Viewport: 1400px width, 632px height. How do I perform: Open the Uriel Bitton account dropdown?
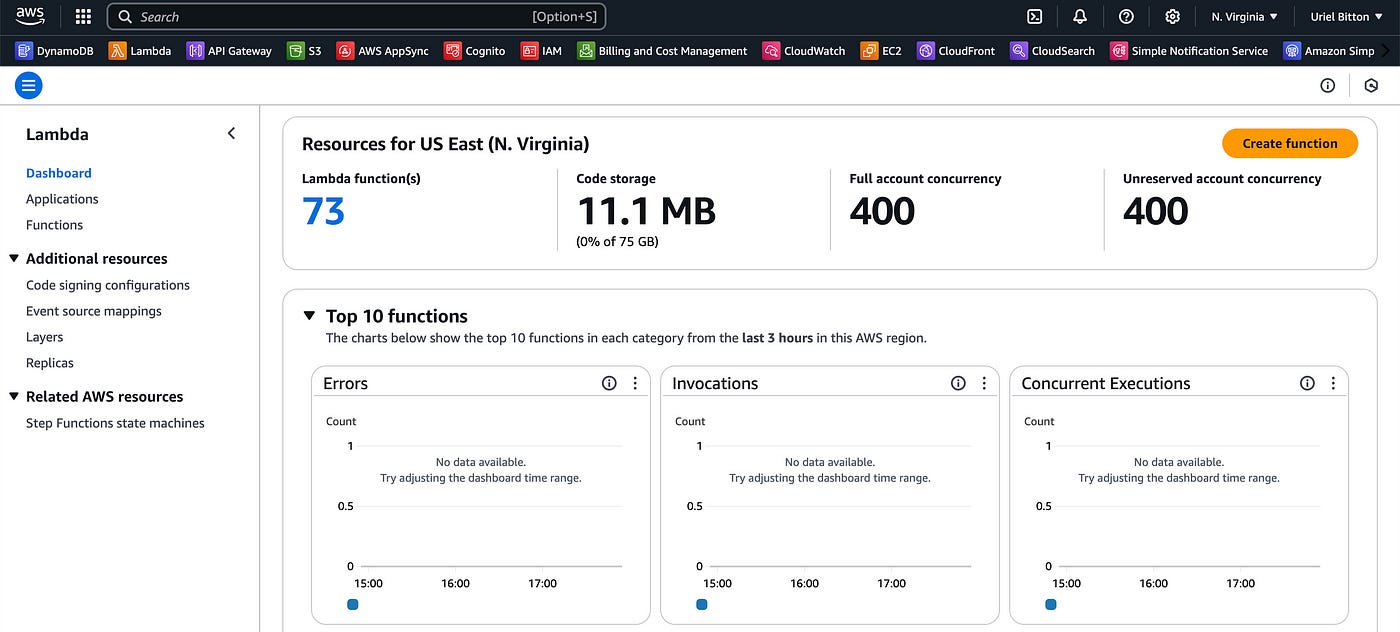point(1346,17)
